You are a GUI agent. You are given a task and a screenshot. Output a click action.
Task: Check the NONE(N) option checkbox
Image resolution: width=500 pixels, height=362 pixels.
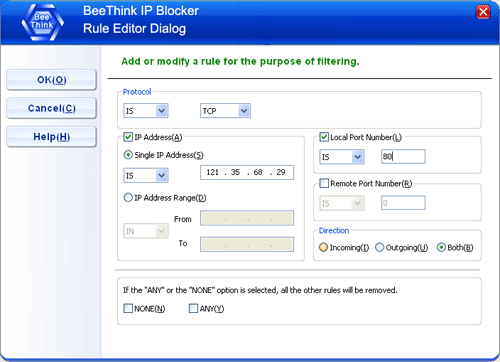[128, 308]
